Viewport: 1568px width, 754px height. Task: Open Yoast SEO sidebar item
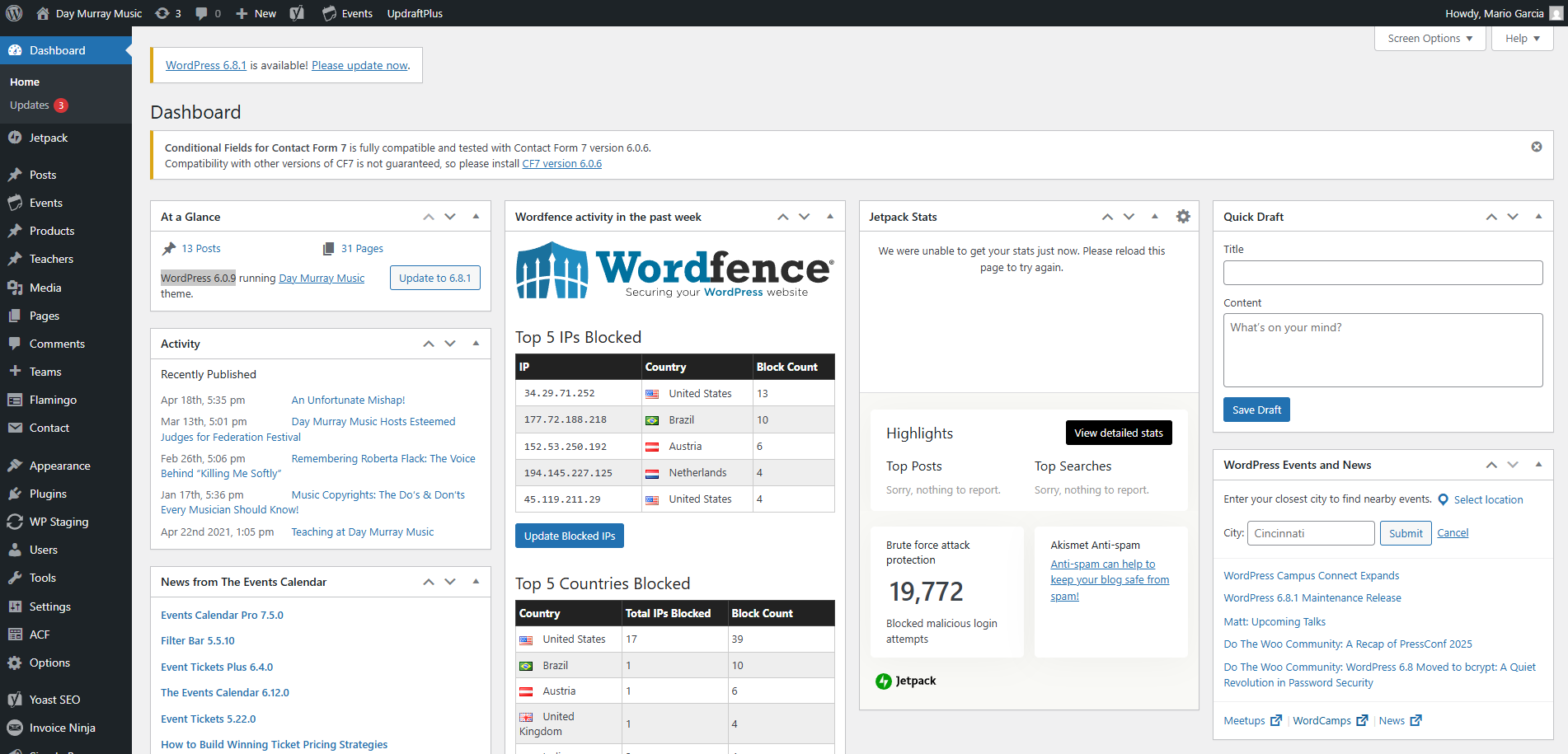click(66, 700)
